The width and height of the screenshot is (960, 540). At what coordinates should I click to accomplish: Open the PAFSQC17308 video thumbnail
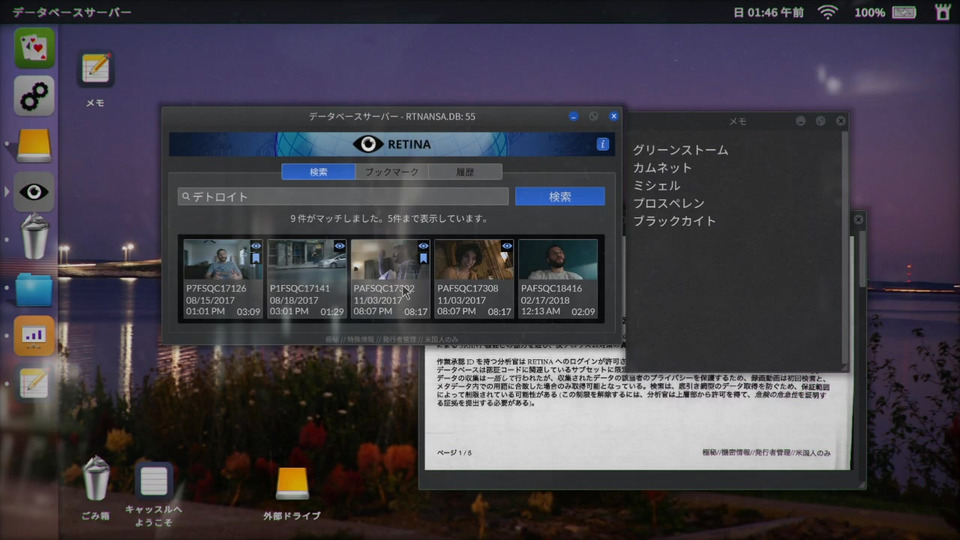[474, 260]
